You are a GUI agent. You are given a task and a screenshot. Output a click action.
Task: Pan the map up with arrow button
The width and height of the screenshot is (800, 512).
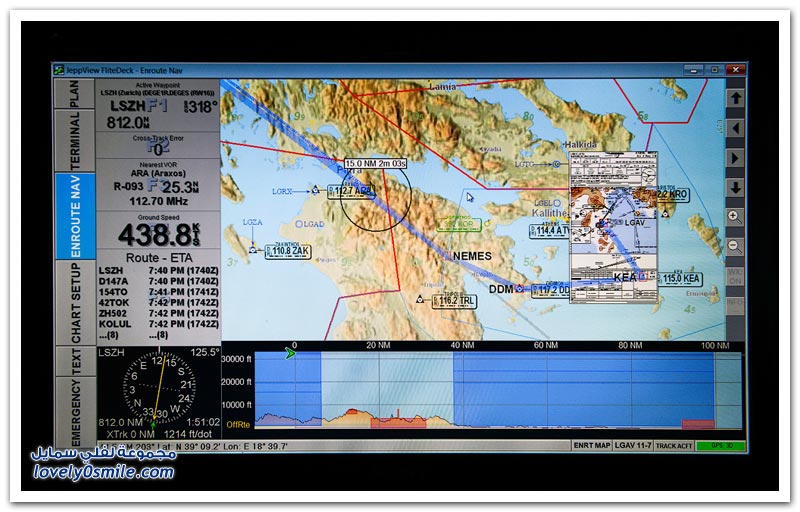(x=735, y=98)
